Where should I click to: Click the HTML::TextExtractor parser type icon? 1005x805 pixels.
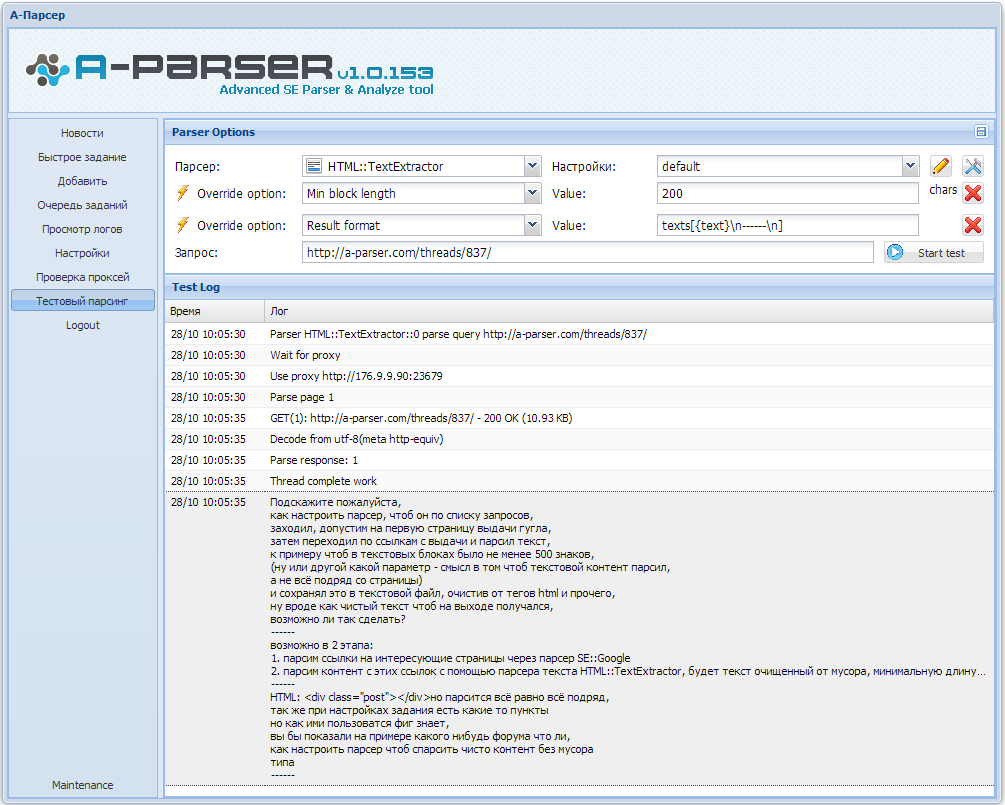tap(314, 167)
